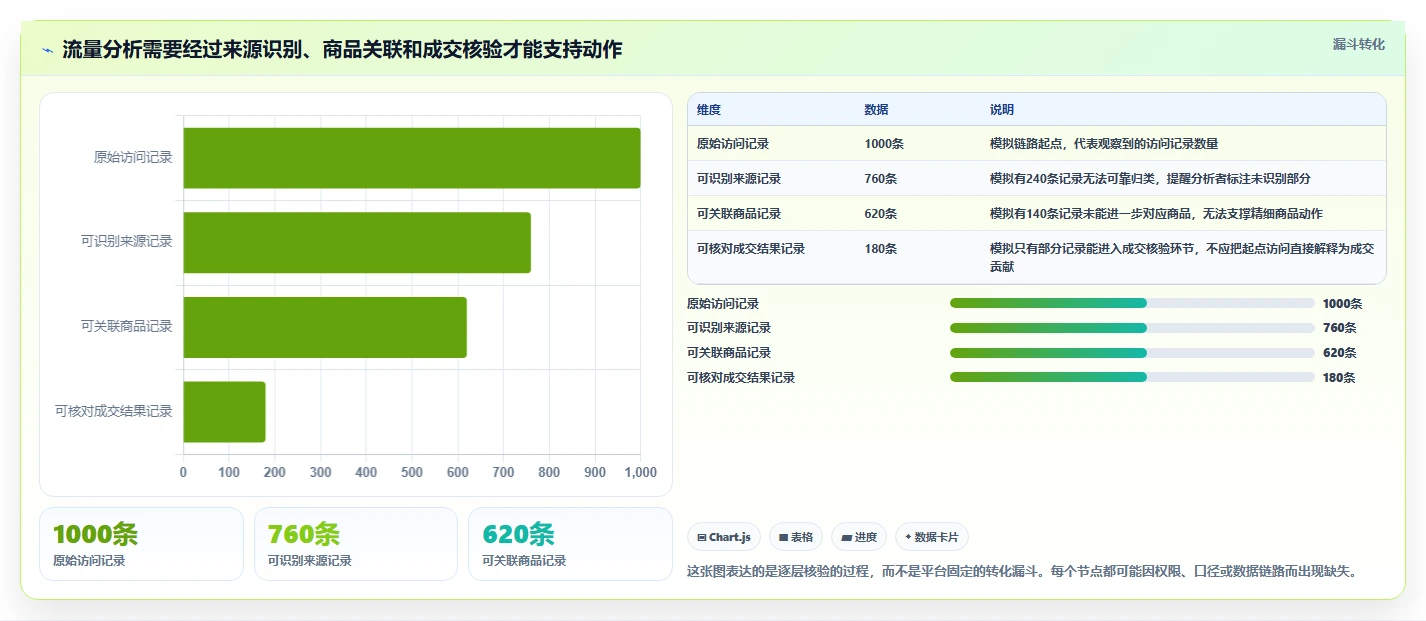Click table value 1000条
This screenshot has width=1426, height=621.
[x=884, y=144]
